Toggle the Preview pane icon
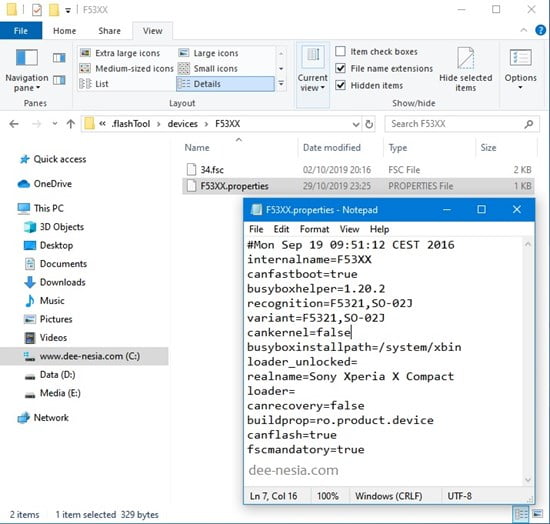550x524 pixels. 59,58
